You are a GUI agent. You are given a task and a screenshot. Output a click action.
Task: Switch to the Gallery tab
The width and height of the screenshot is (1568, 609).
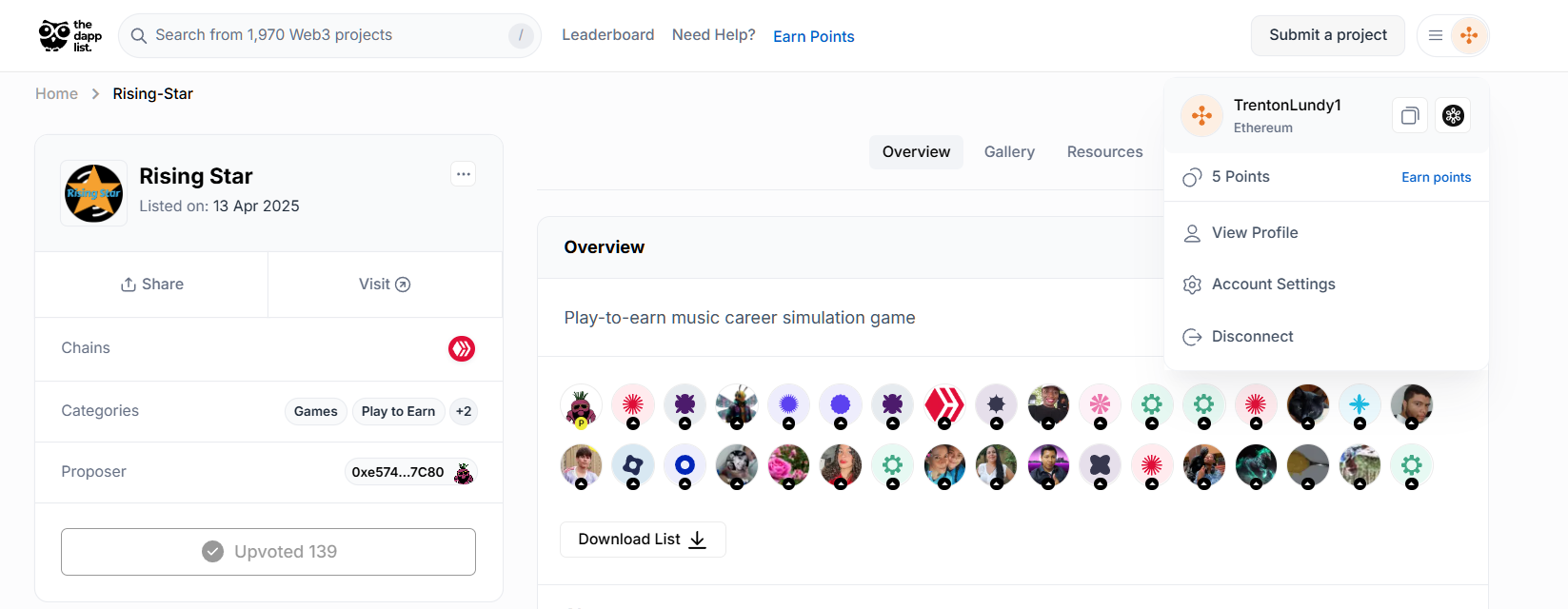pos(1009,152)
